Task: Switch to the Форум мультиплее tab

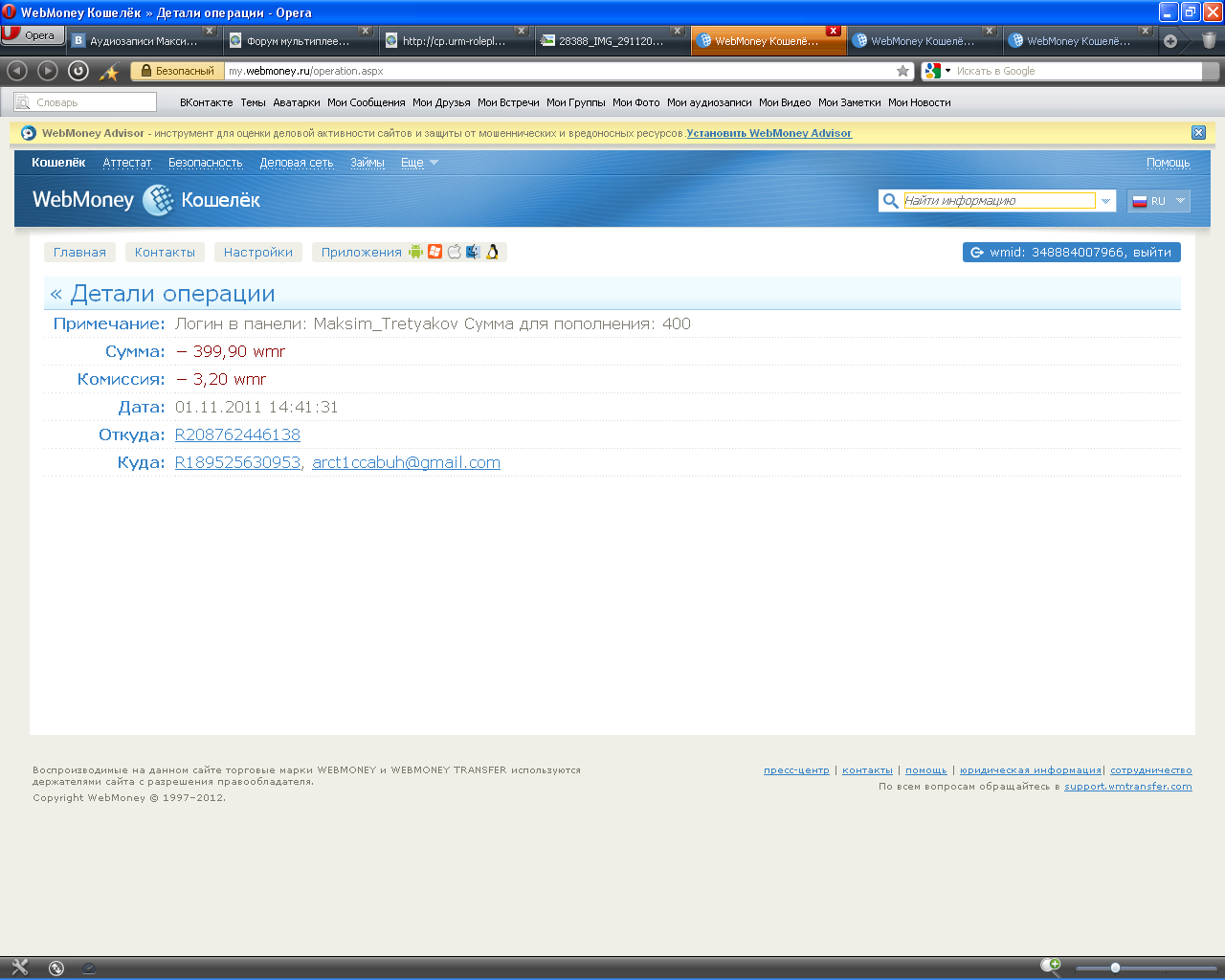Action: [298, 41]
